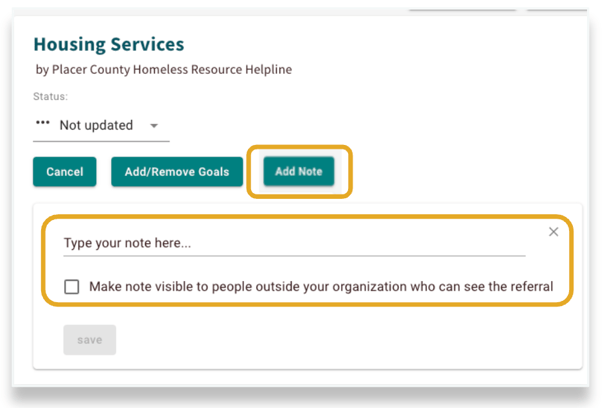Open the "Not updated" status selector

pos(96,126)
